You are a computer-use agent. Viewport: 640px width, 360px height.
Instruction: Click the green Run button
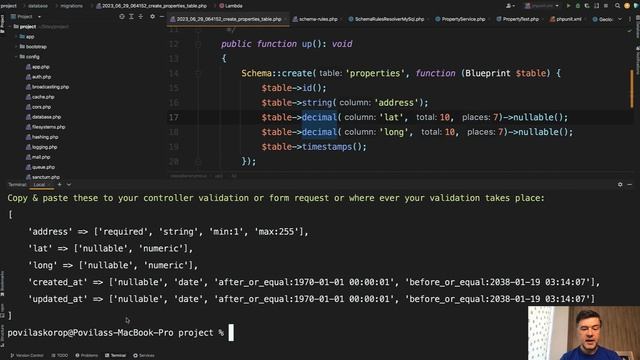point(568,6)
